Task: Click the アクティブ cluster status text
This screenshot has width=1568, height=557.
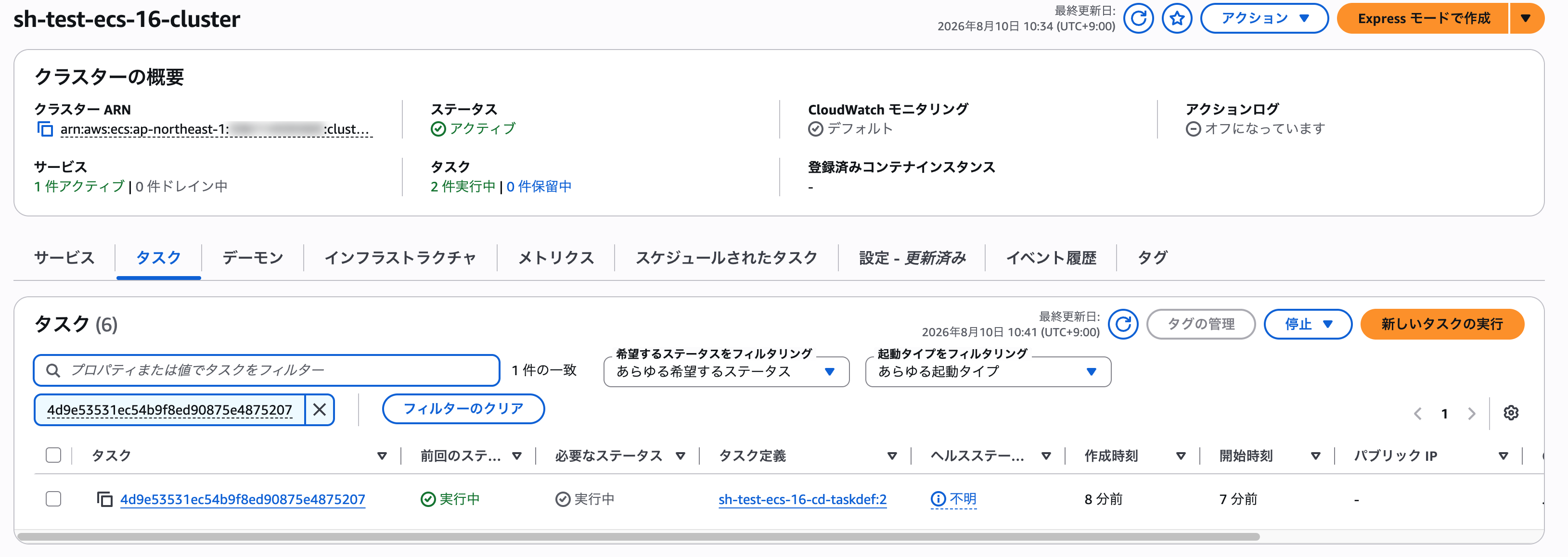Action: (x=482, y=129)
